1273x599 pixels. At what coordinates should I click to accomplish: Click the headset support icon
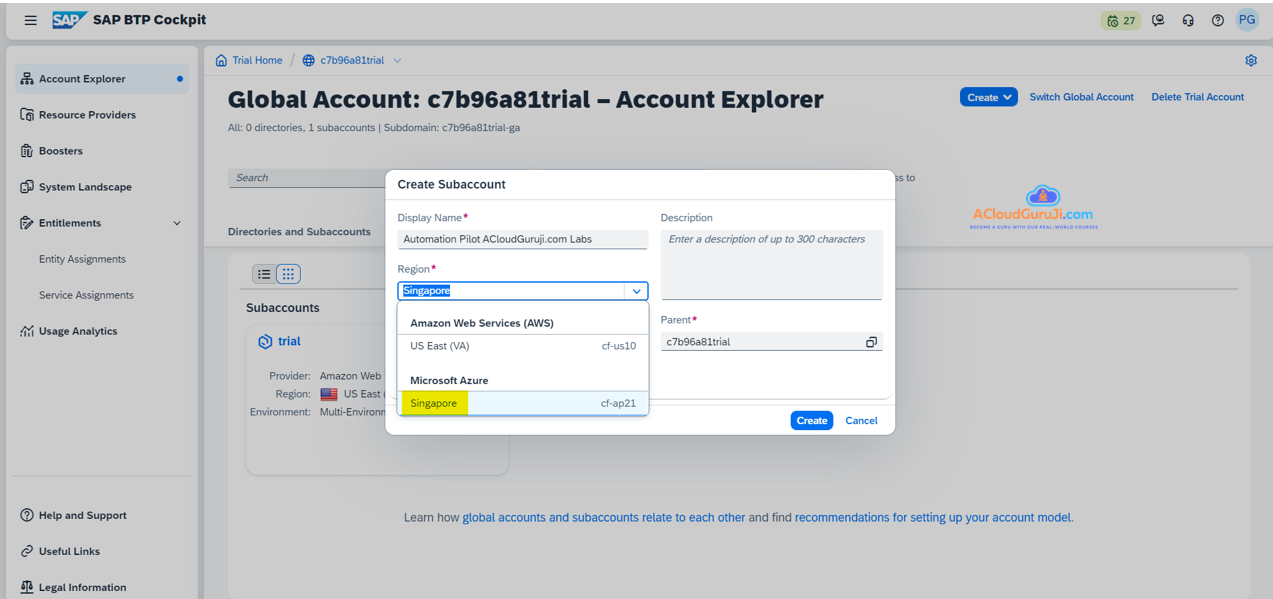point(1188,20)
